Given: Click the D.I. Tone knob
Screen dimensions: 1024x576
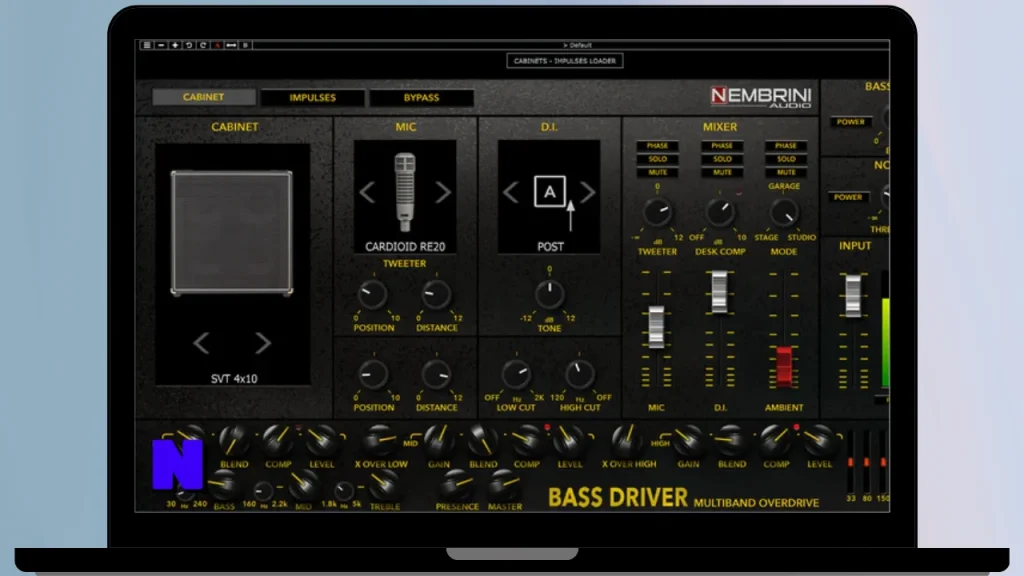Looking at the screenshot, I should tap(550, 294).
